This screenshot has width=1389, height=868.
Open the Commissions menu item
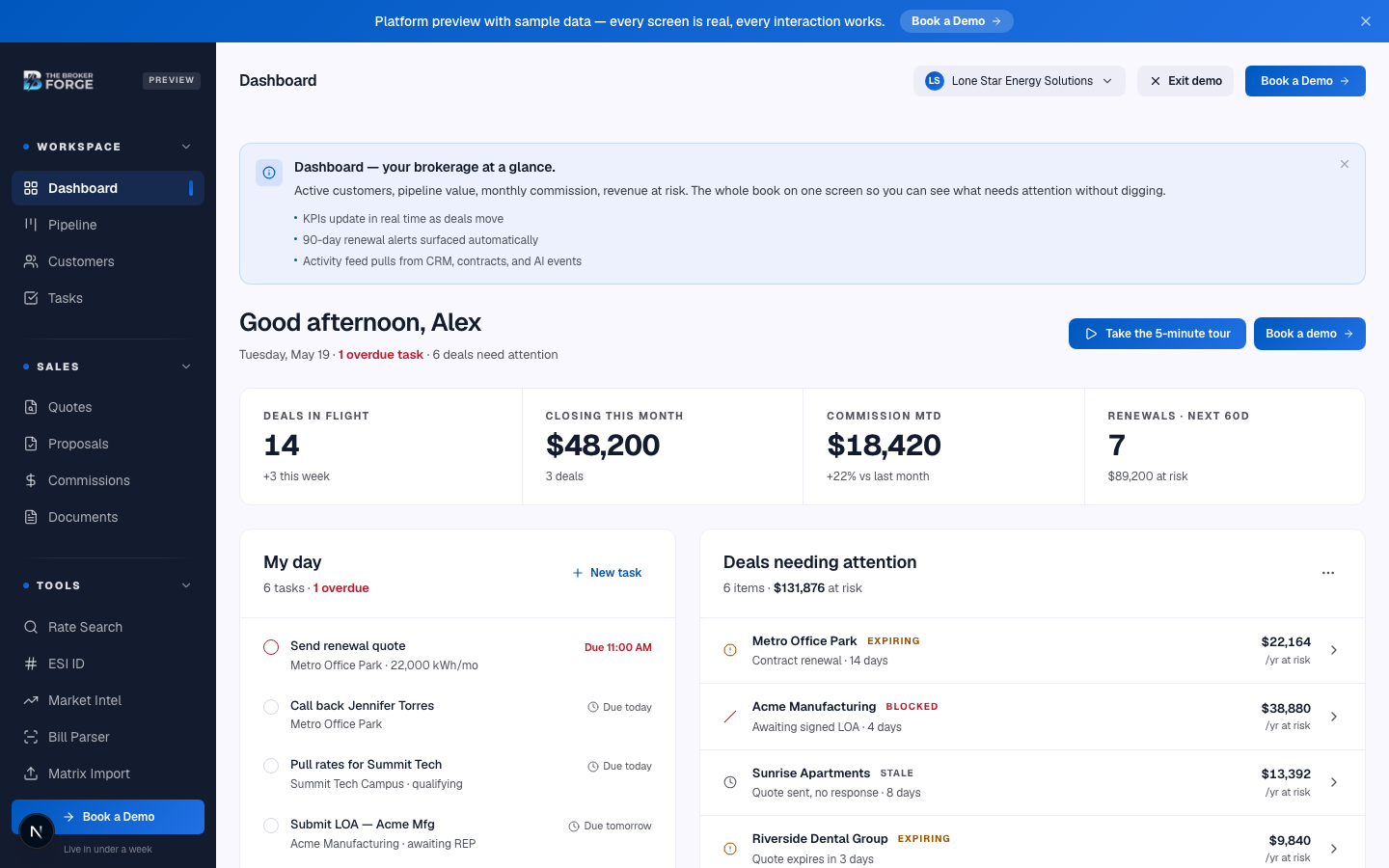pos(108,480)
